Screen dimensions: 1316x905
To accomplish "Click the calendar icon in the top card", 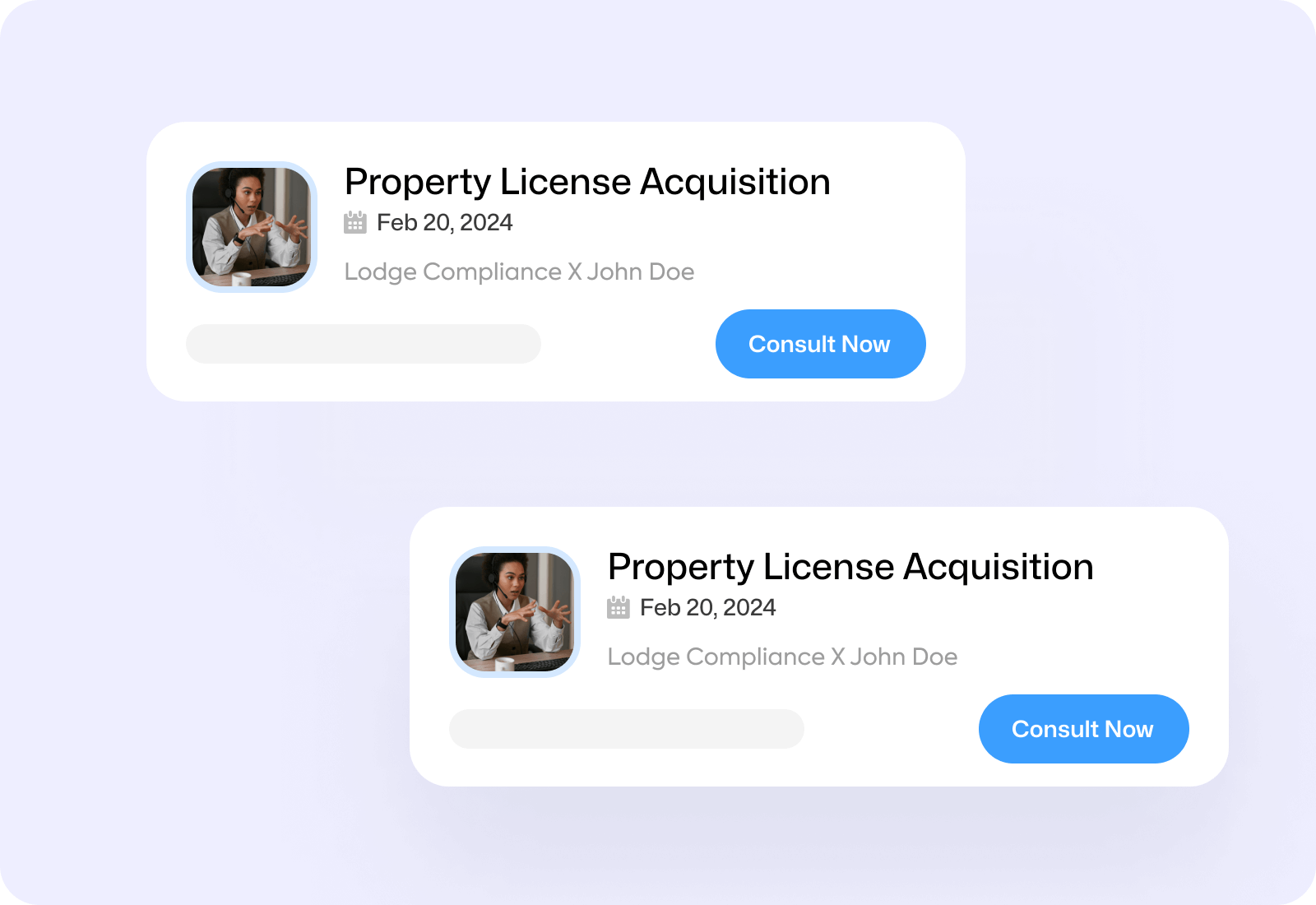I will [x=354, y=222].
